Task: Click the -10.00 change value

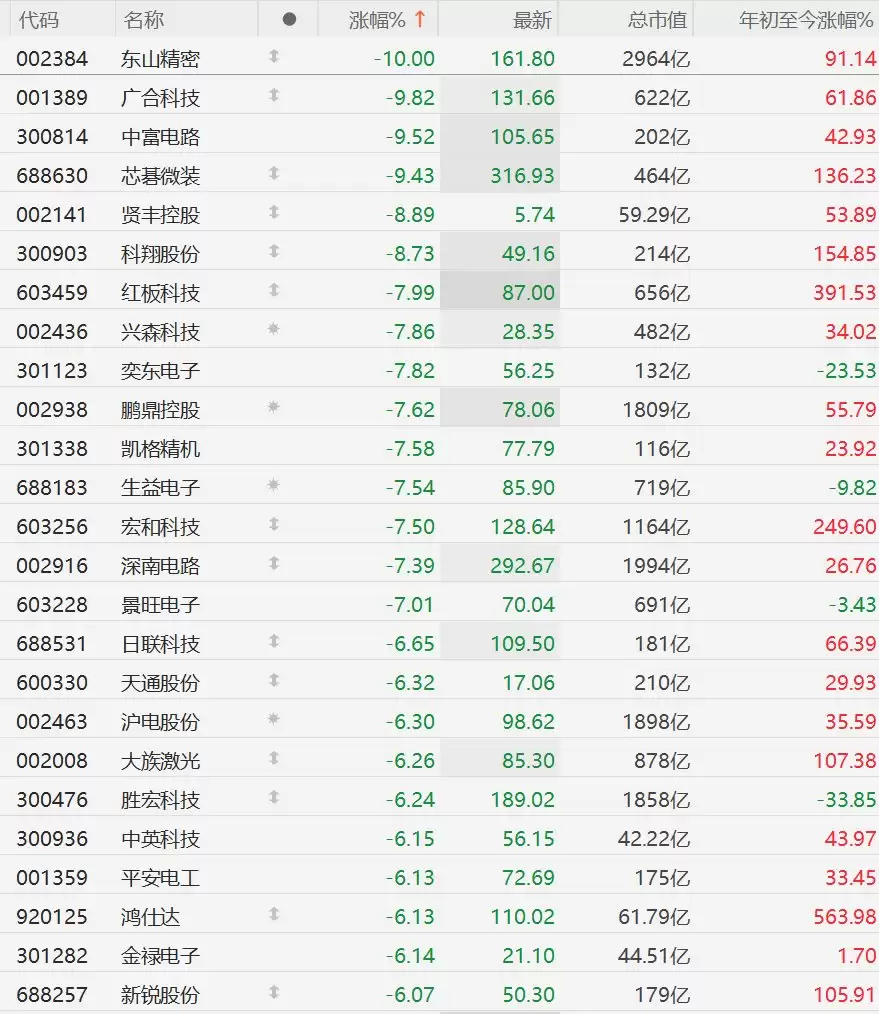Action: (x=404, y=59)
